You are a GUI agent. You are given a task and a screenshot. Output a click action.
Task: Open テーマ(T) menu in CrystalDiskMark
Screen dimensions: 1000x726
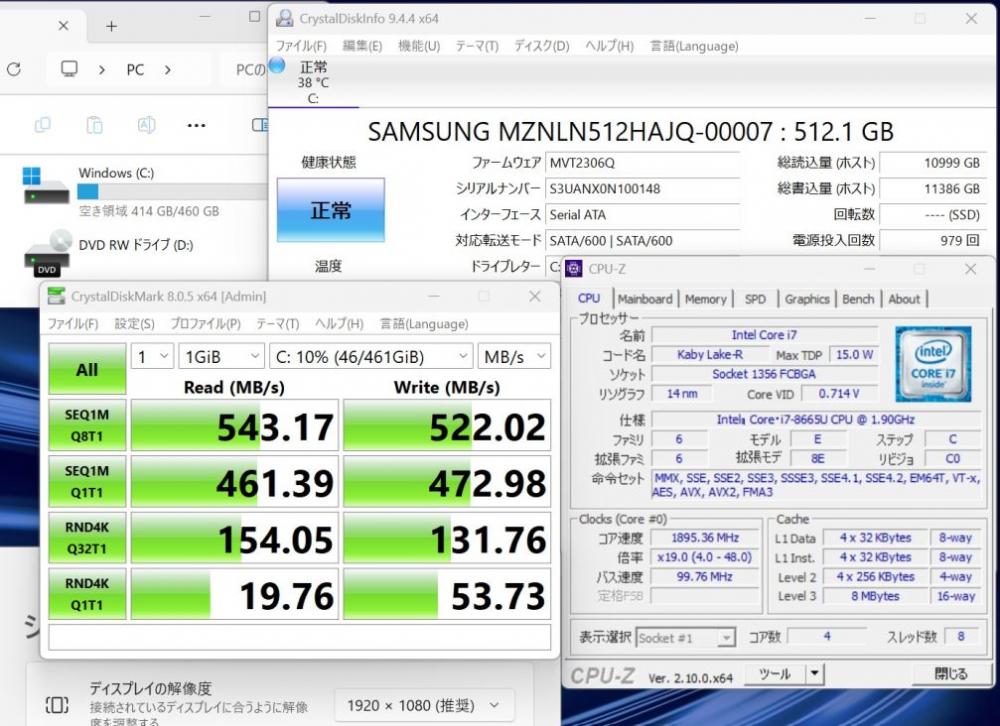pos(277,324)
